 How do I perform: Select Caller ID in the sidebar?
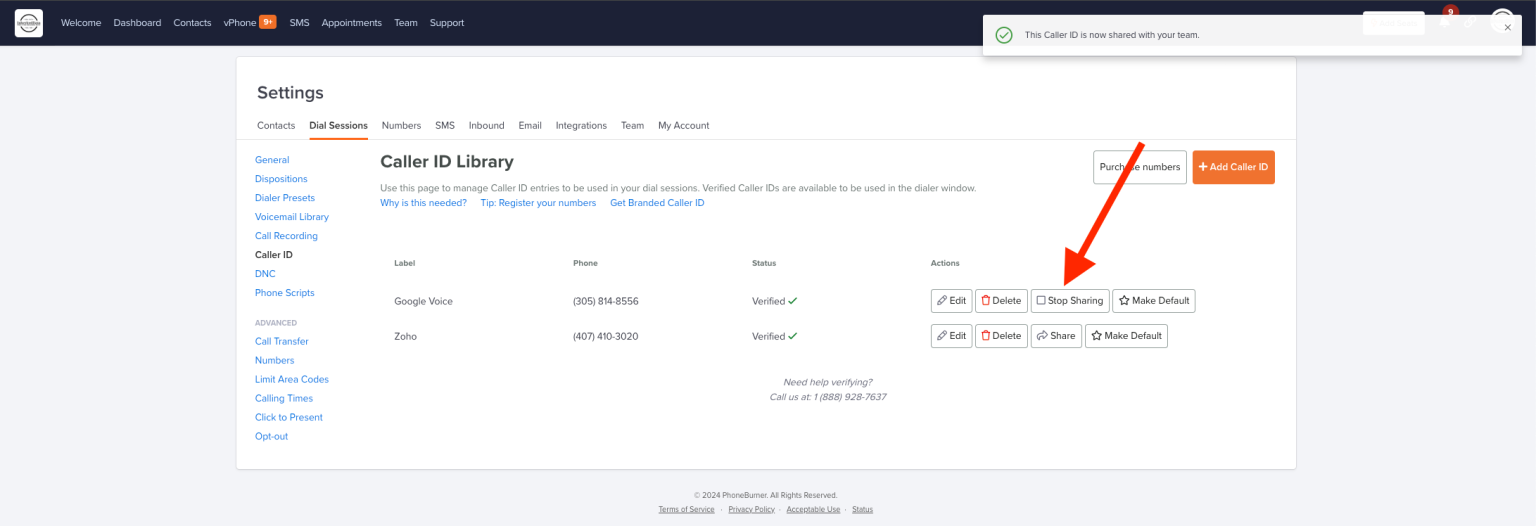click(x=274, y=255)
